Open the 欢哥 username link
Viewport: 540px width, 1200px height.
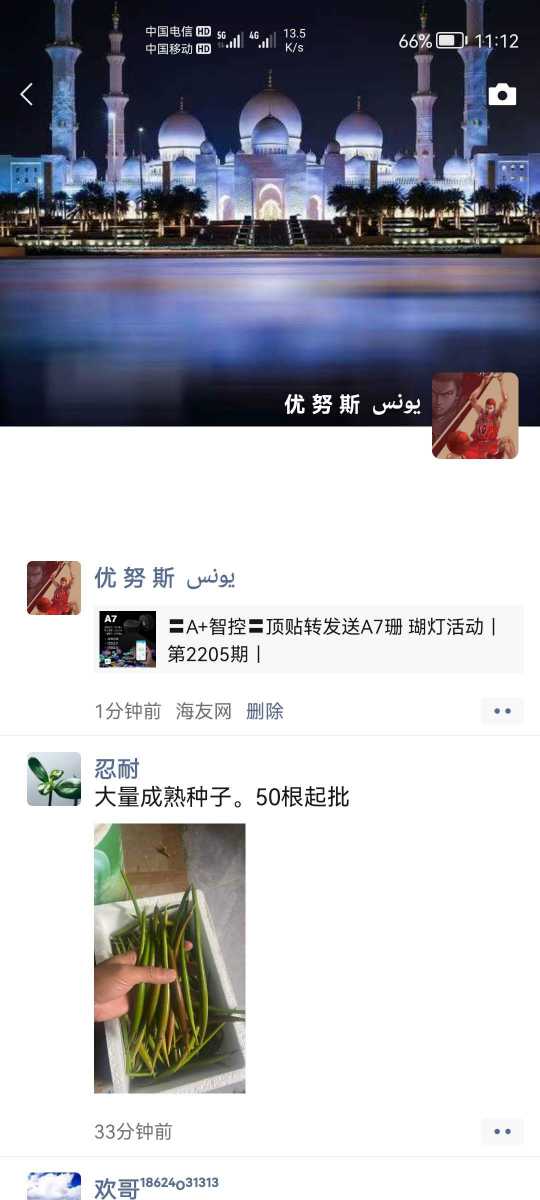[117, 1188]
